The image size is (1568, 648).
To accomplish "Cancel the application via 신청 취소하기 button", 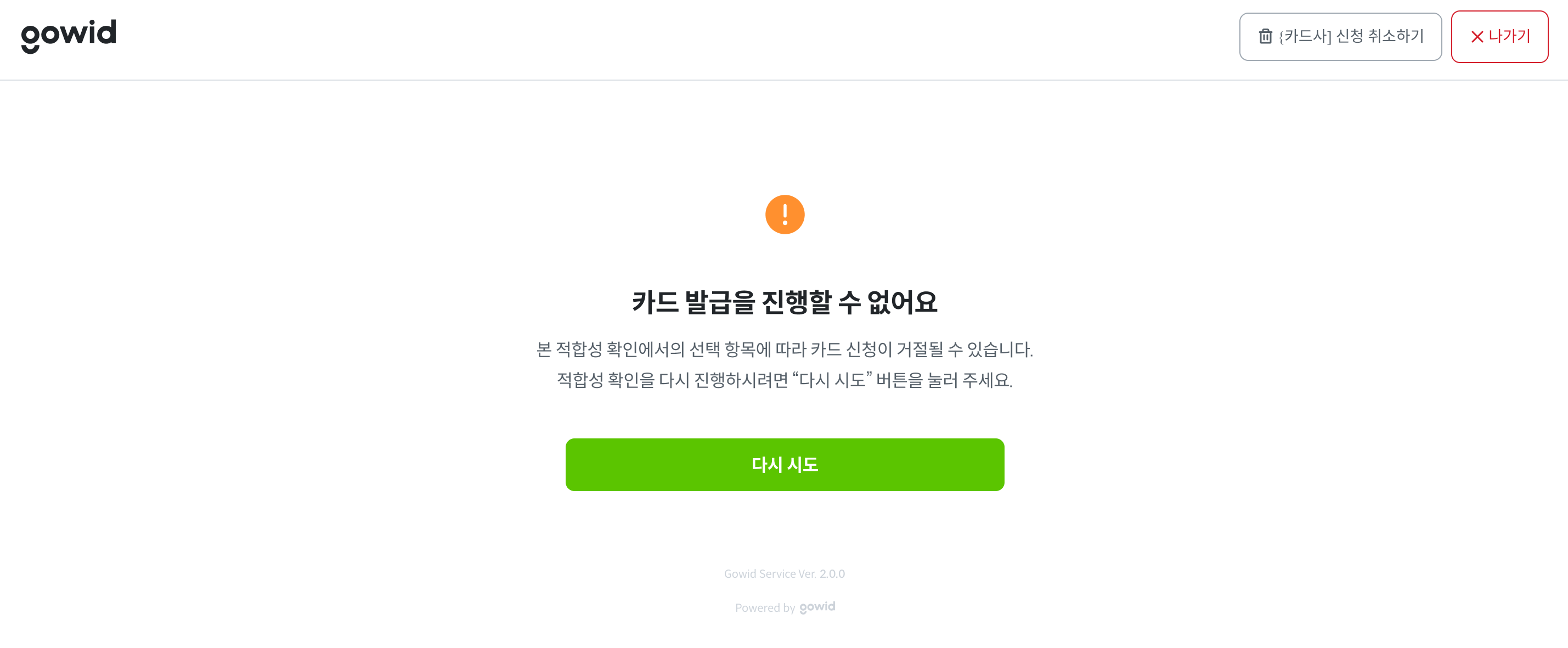I will pos(1340,37).
